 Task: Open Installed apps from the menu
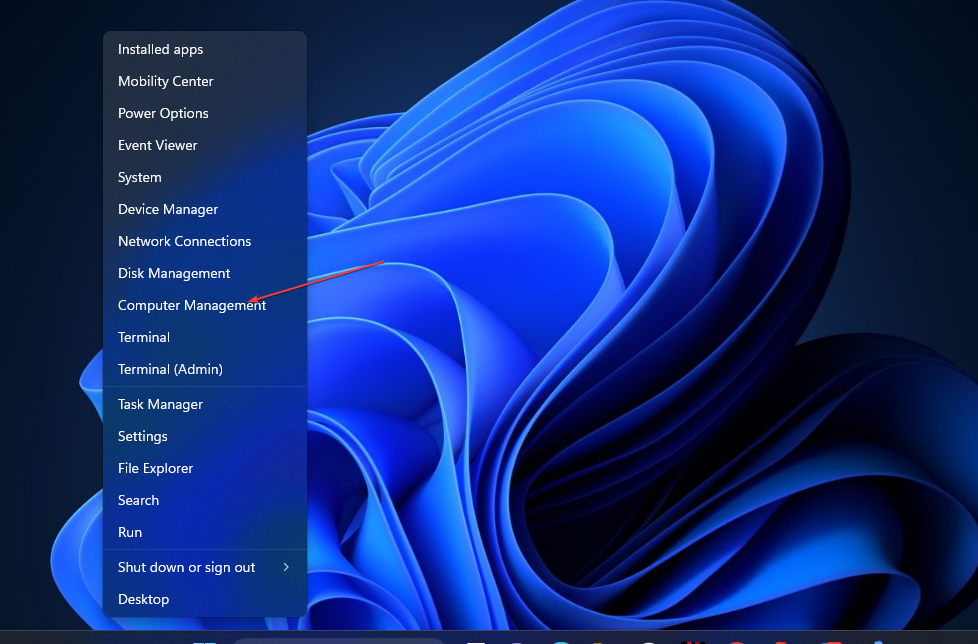(160, 49)
